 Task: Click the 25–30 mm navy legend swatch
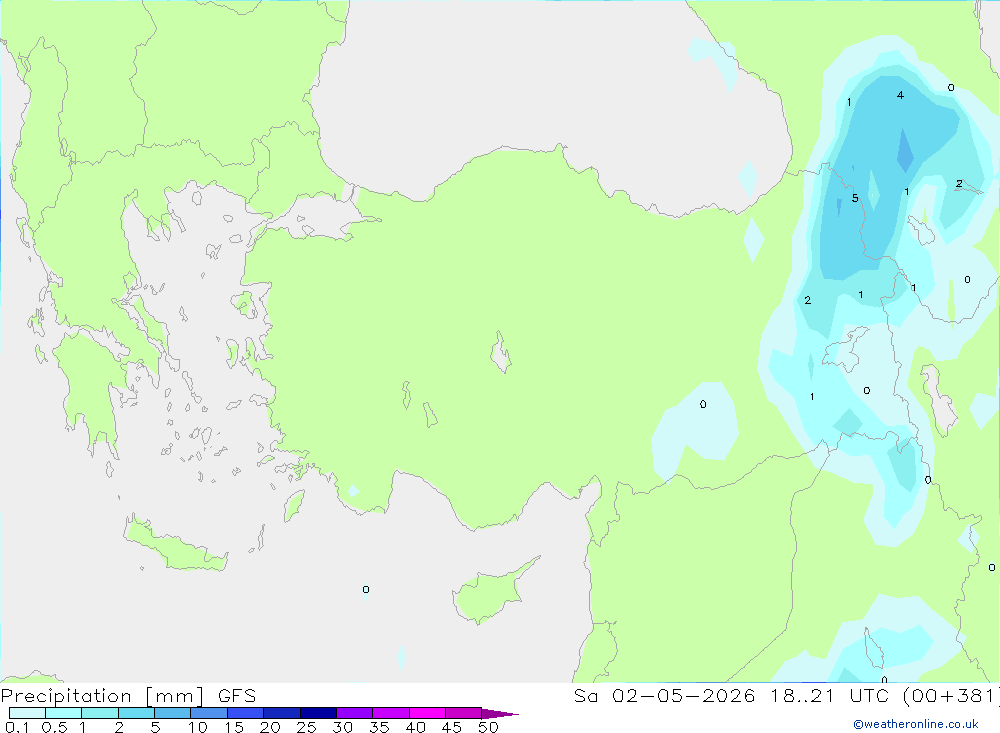tap(318, 713)
